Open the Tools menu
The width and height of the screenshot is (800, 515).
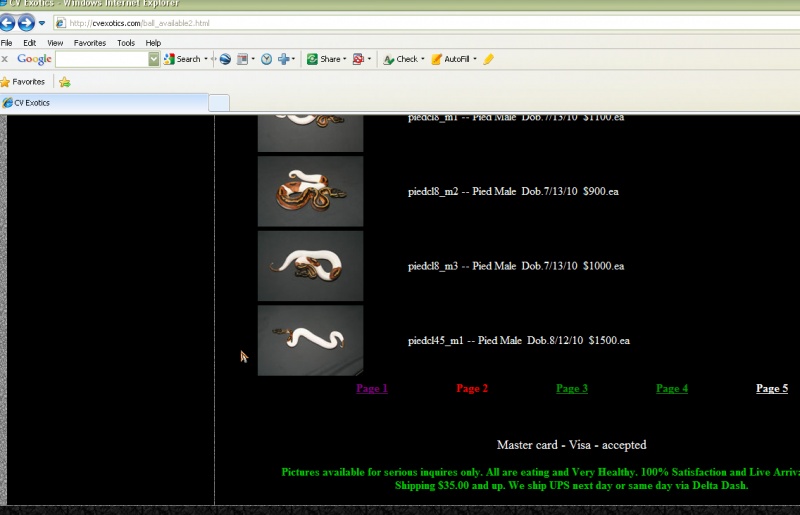[126, 43]
